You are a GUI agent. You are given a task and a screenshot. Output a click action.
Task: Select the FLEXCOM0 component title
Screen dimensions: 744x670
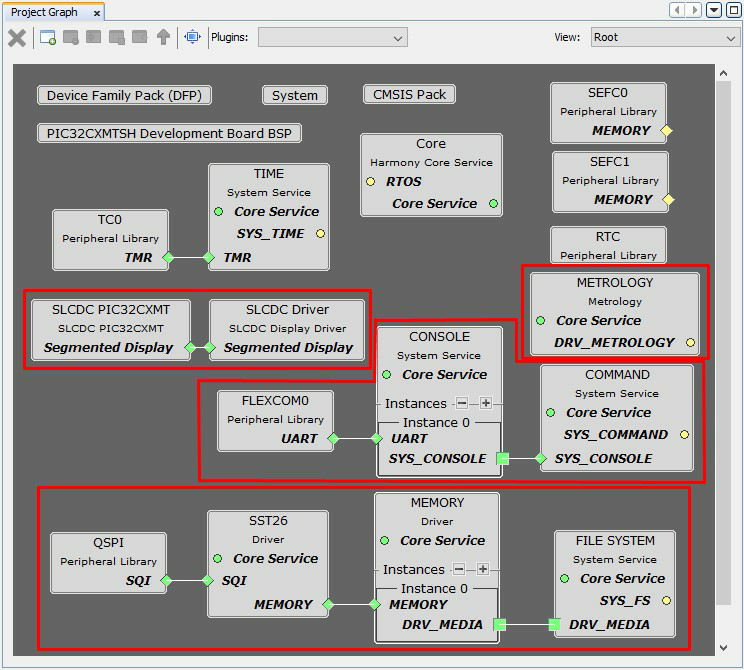(275, 401)
